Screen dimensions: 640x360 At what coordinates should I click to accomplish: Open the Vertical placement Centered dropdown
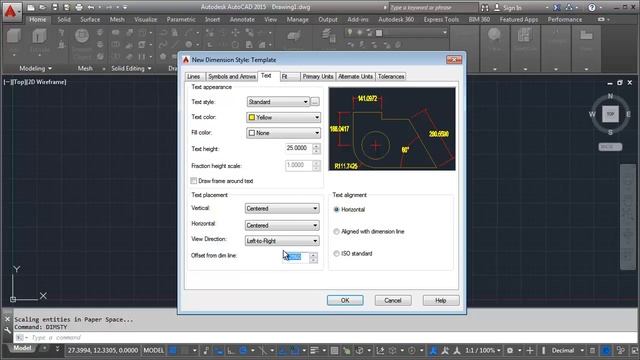click(282, 209)
